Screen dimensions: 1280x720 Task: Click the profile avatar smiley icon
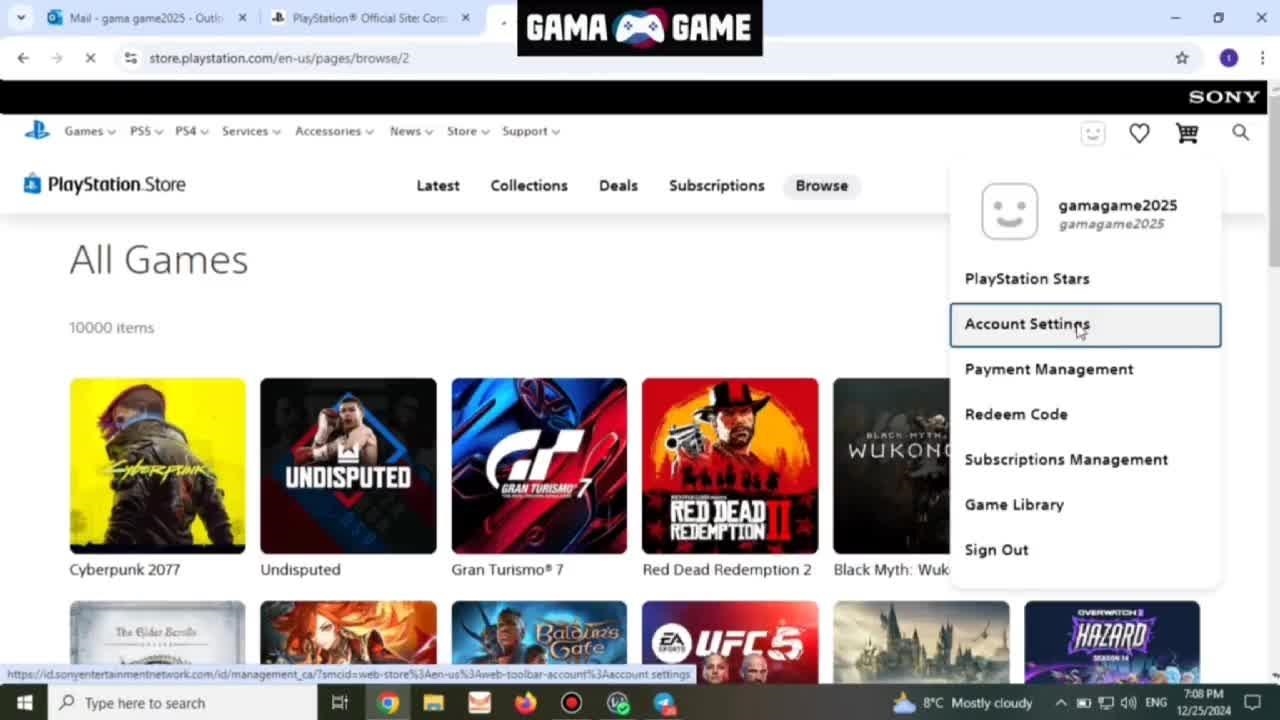pyautogui.click(x=1092, y=133)
